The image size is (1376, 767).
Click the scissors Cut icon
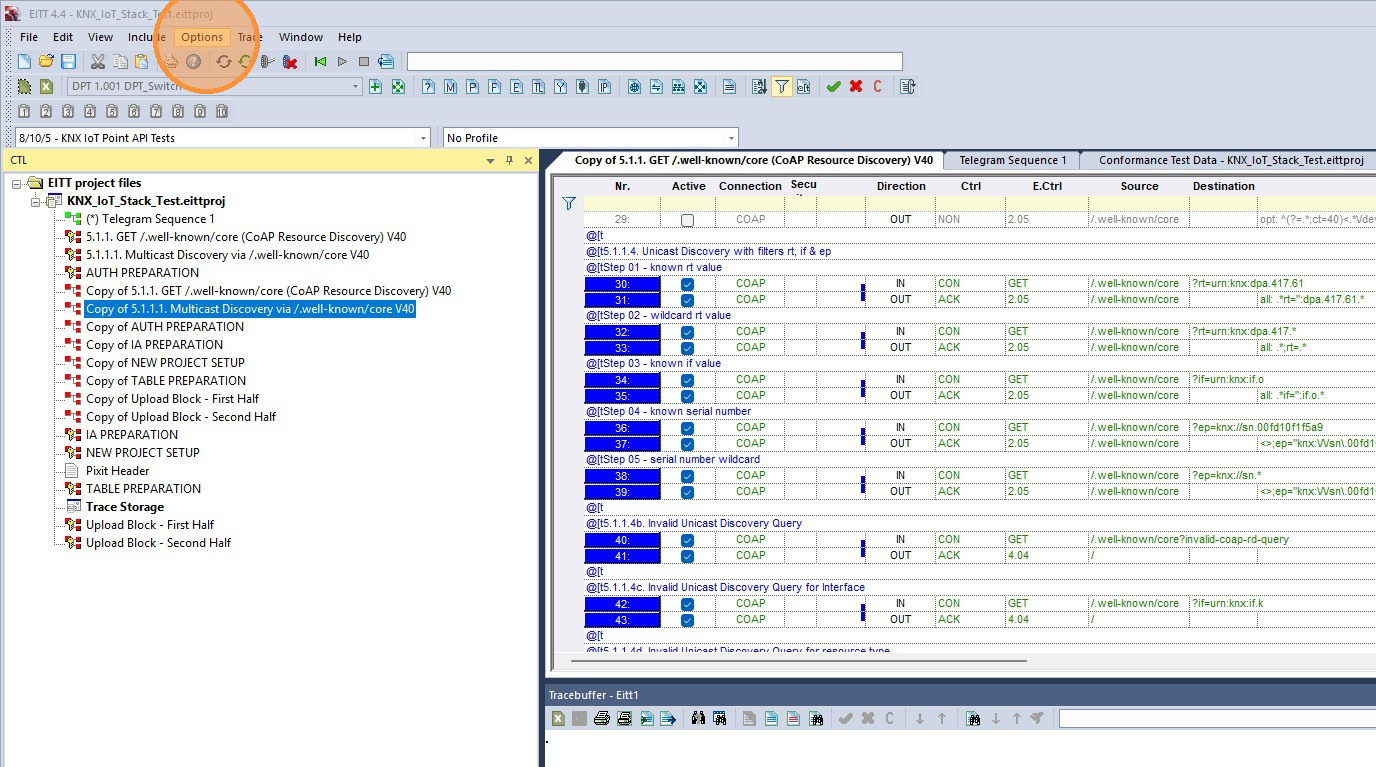[x=97, y=62]
